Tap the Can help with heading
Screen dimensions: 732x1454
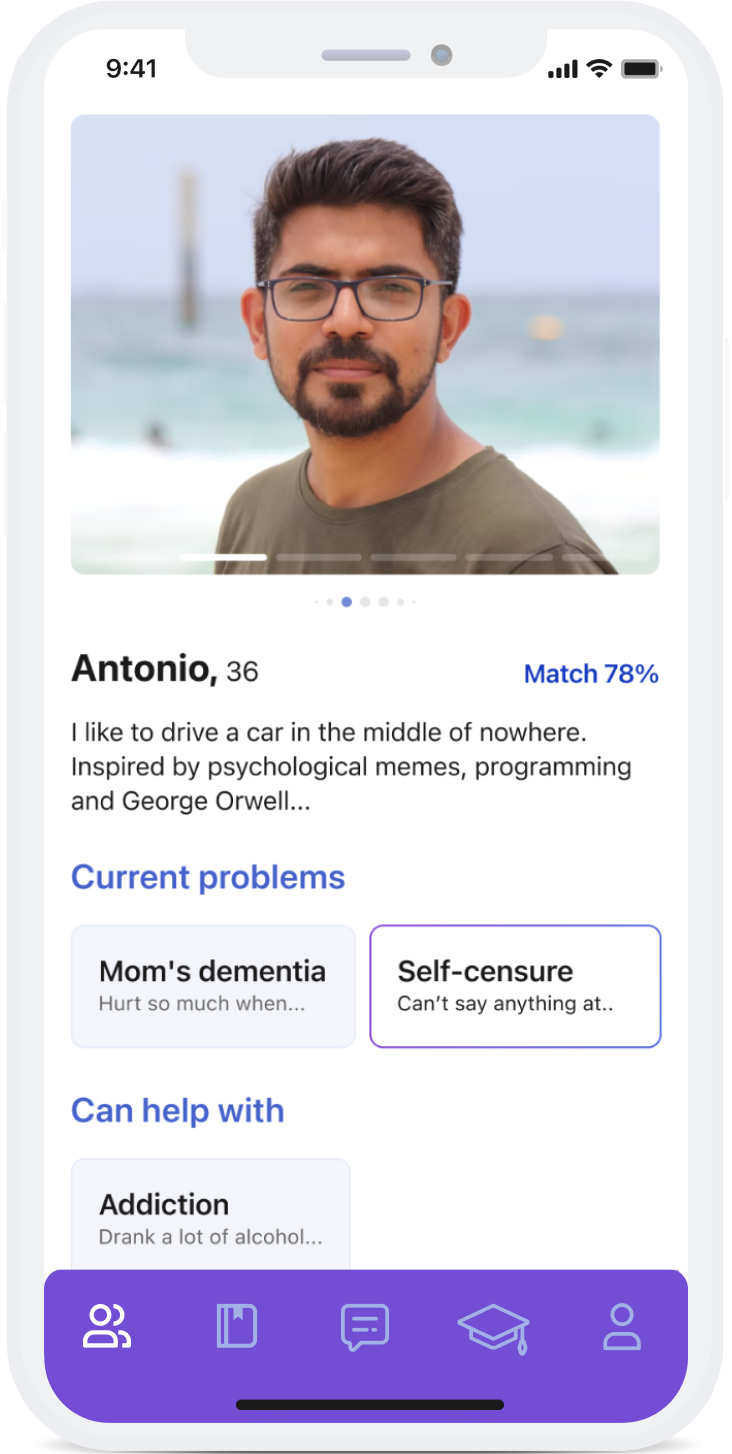177,1110
